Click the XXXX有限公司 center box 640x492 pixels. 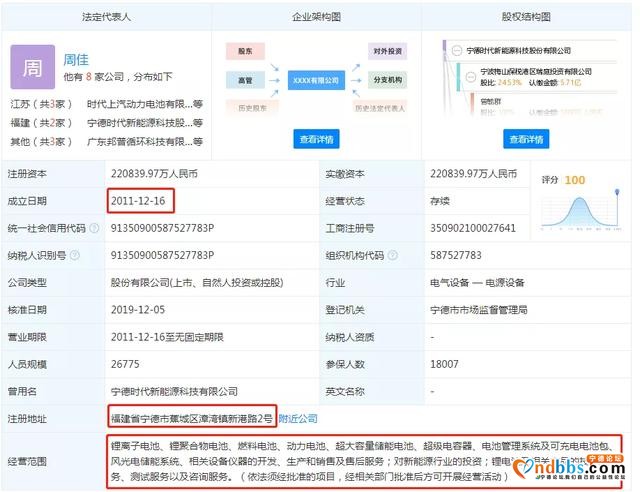[x=316, y=80]
